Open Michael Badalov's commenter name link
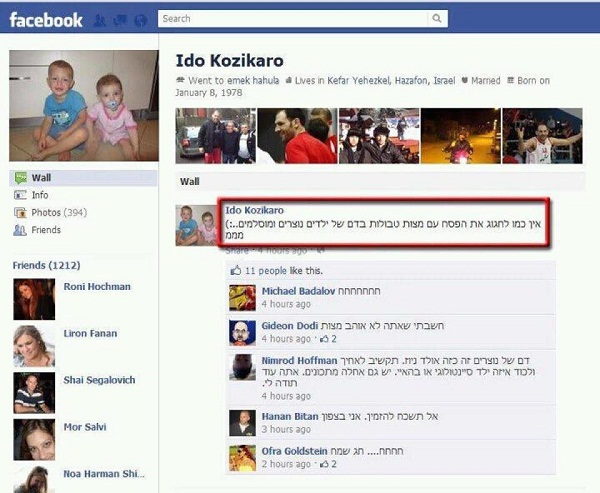 tap(298, 291)
